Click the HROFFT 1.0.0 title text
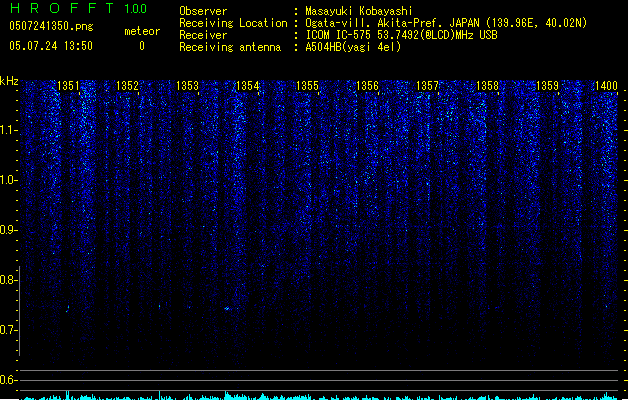 79,8
